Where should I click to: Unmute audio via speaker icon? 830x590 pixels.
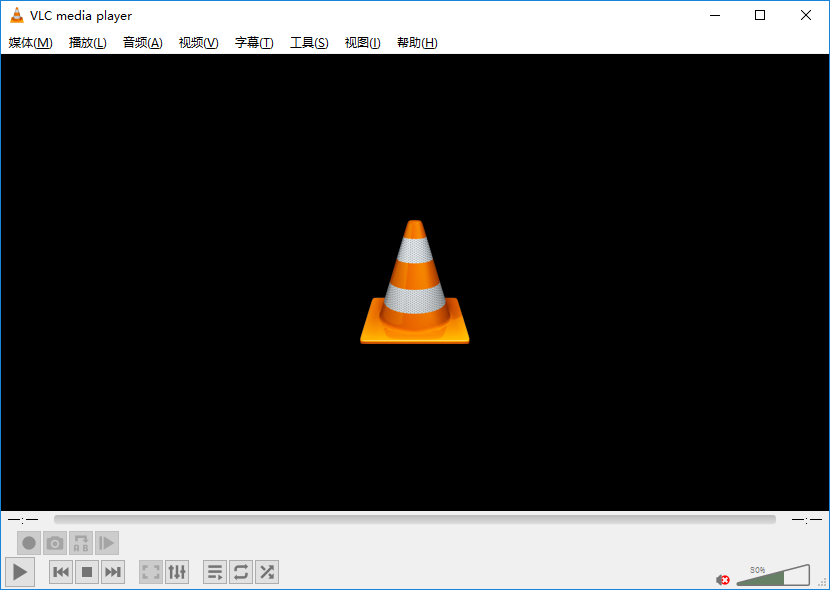(723, 580)
